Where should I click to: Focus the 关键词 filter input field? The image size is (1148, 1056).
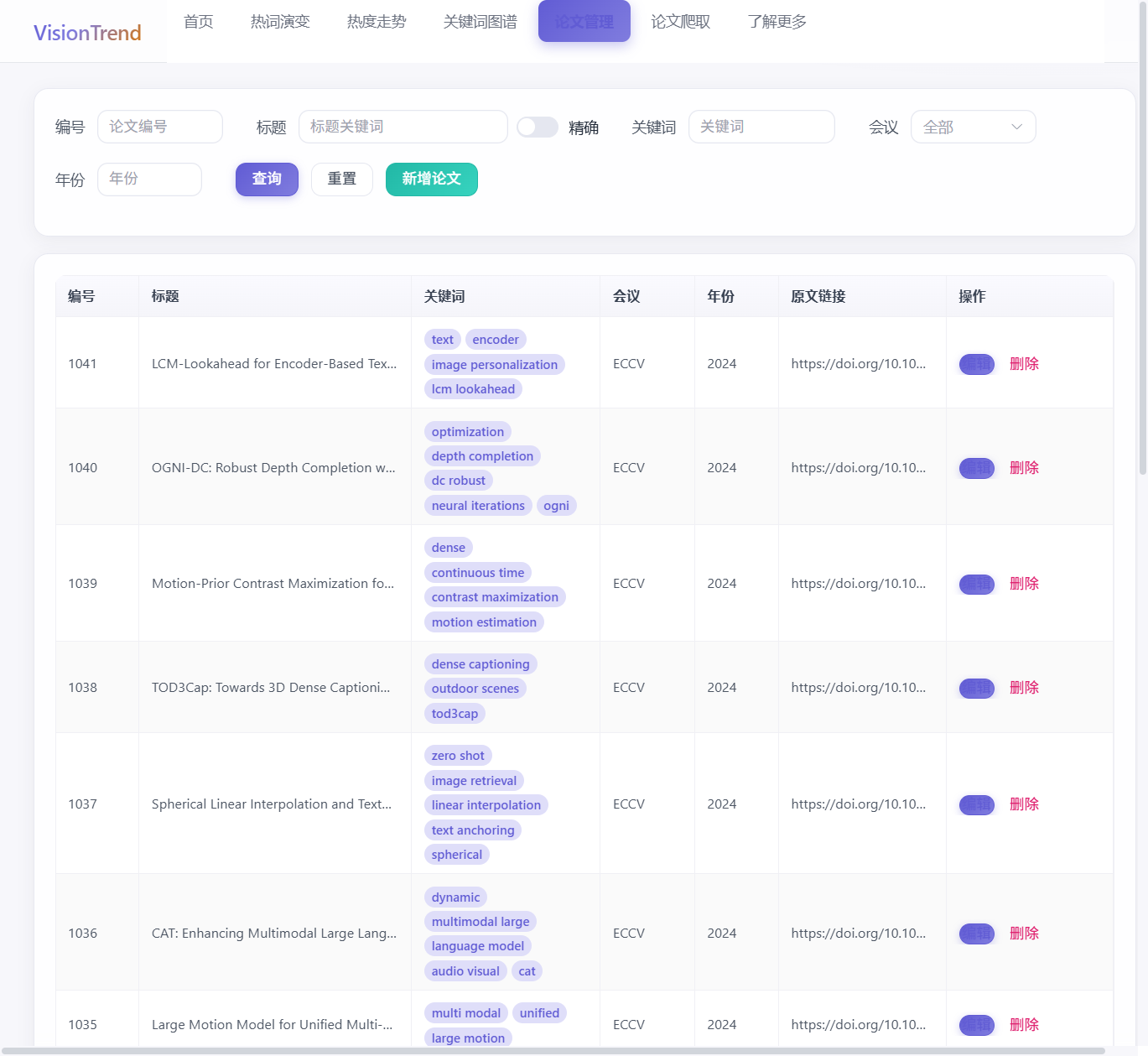click(761, 127)
